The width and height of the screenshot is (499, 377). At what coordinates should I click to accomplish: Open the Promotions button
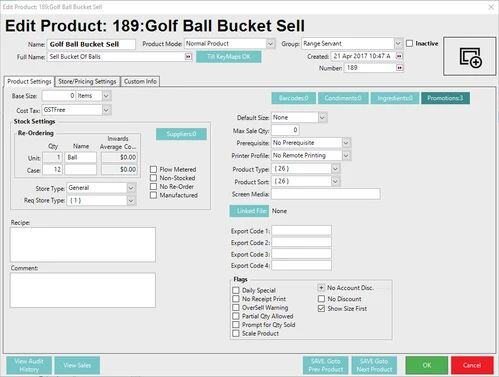pyautogui.click(x=445, y=98)
